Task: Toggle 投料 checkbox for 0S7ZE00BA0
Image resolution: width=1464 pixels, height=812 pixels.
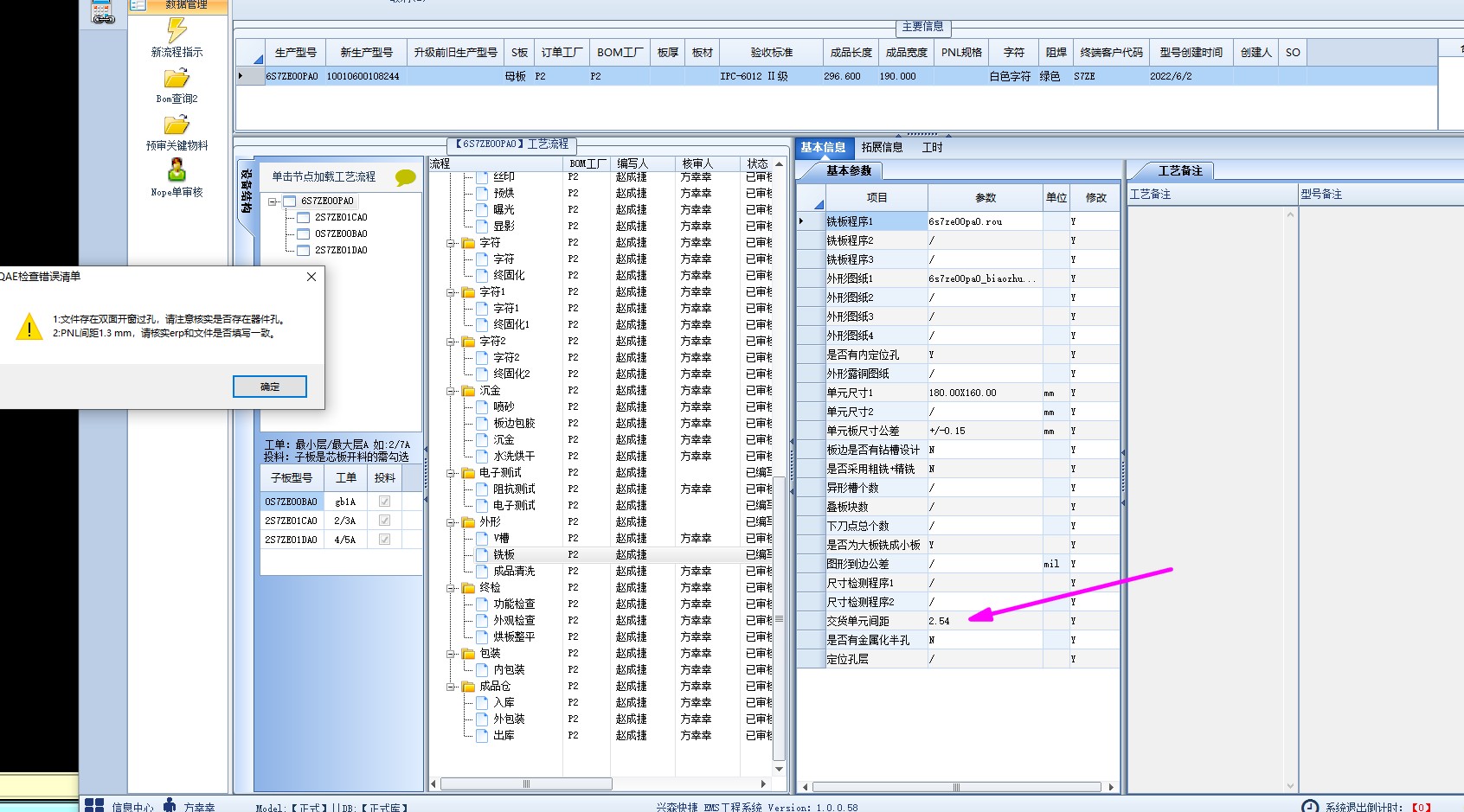Action: 384,502
